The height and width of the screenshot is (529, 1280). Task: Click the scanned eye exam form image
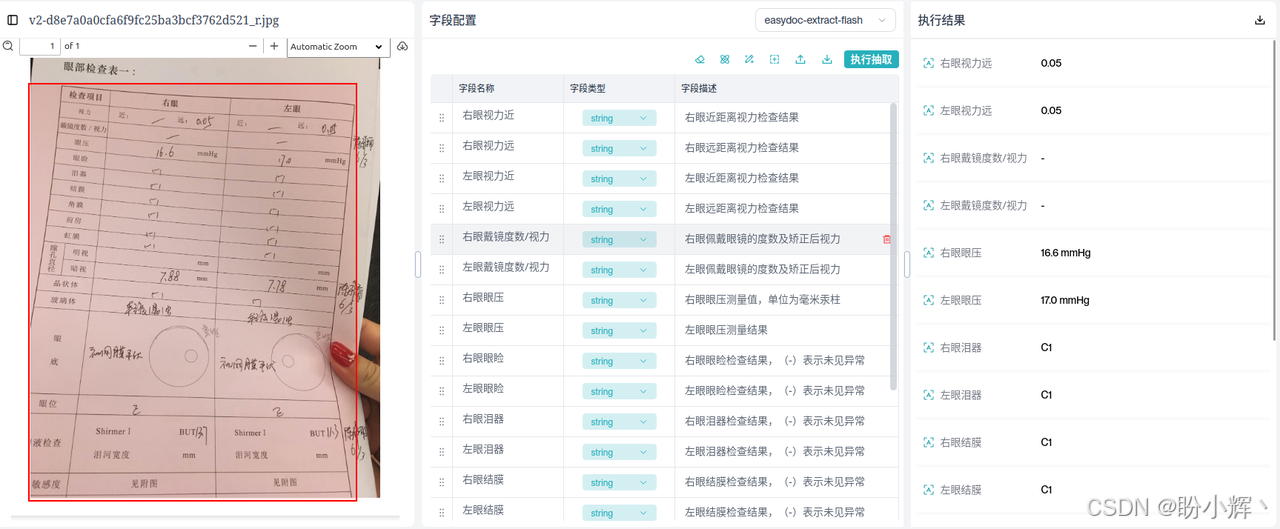coord(205,277)
